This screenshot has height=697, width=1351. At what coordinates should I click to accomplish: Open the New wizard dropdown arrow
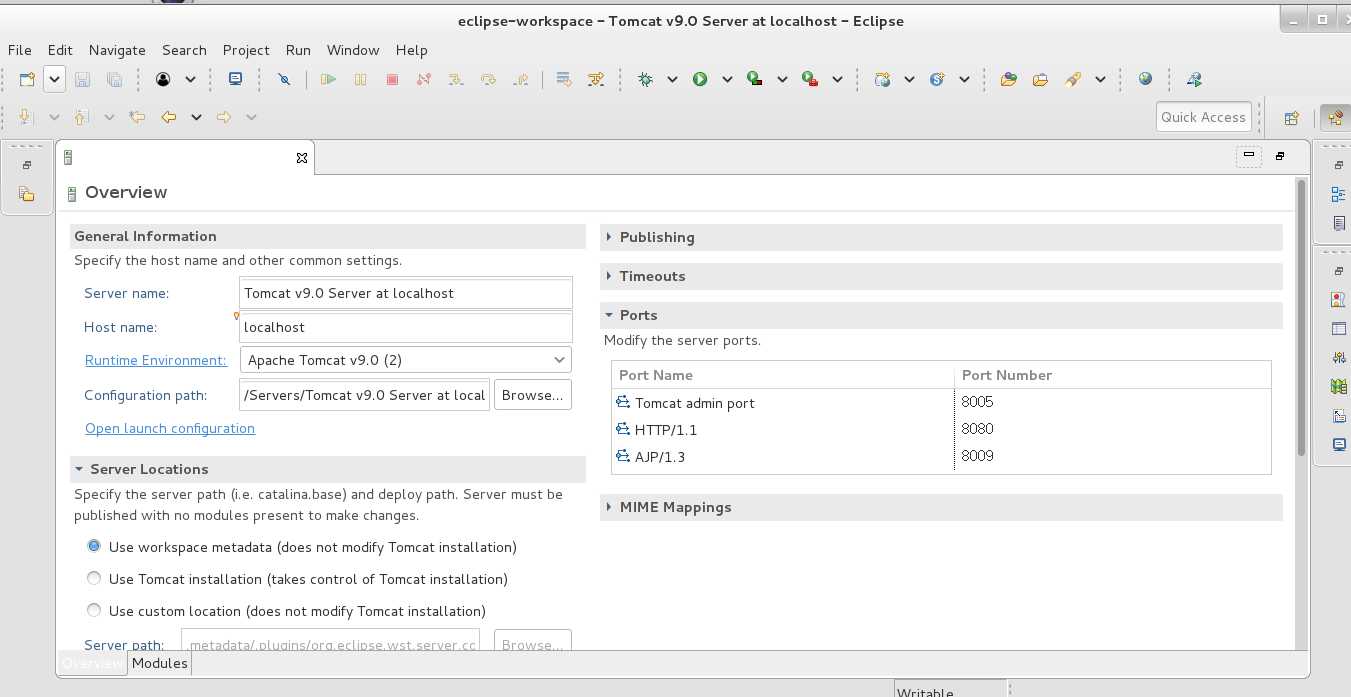click(x=55, y=79)
